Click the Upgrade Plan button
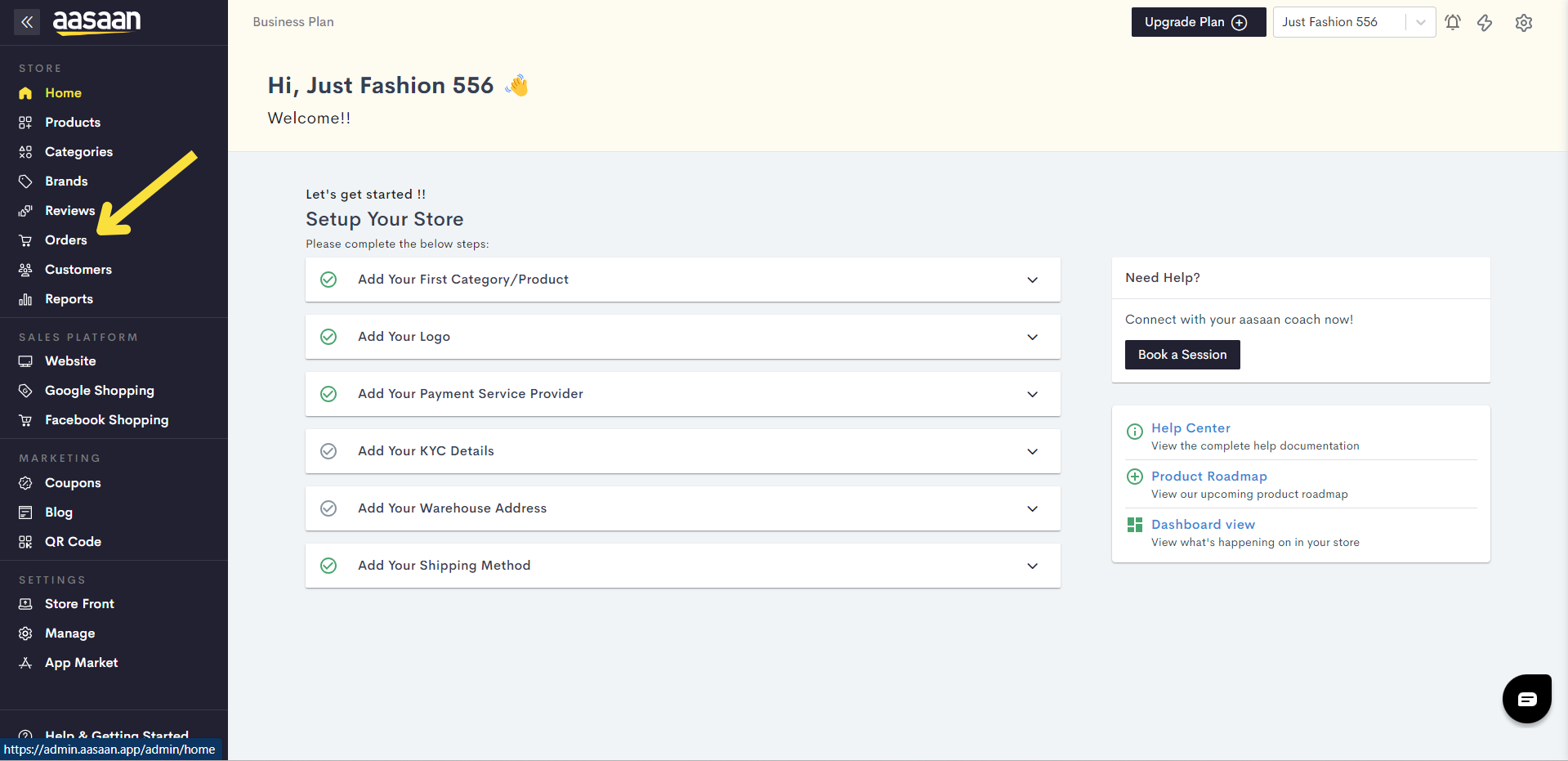 tap(1198, 22)
